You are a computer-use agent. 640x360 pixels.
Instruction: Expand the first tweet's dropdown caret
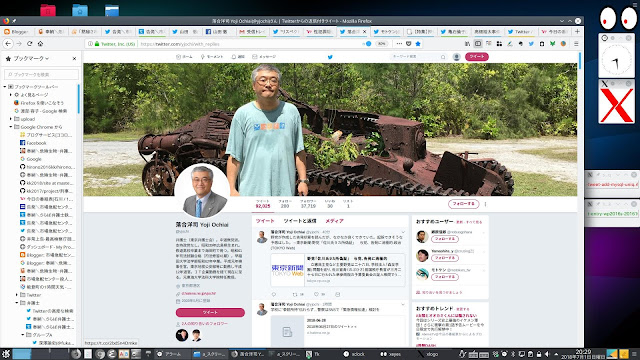(x=402, y=232)
